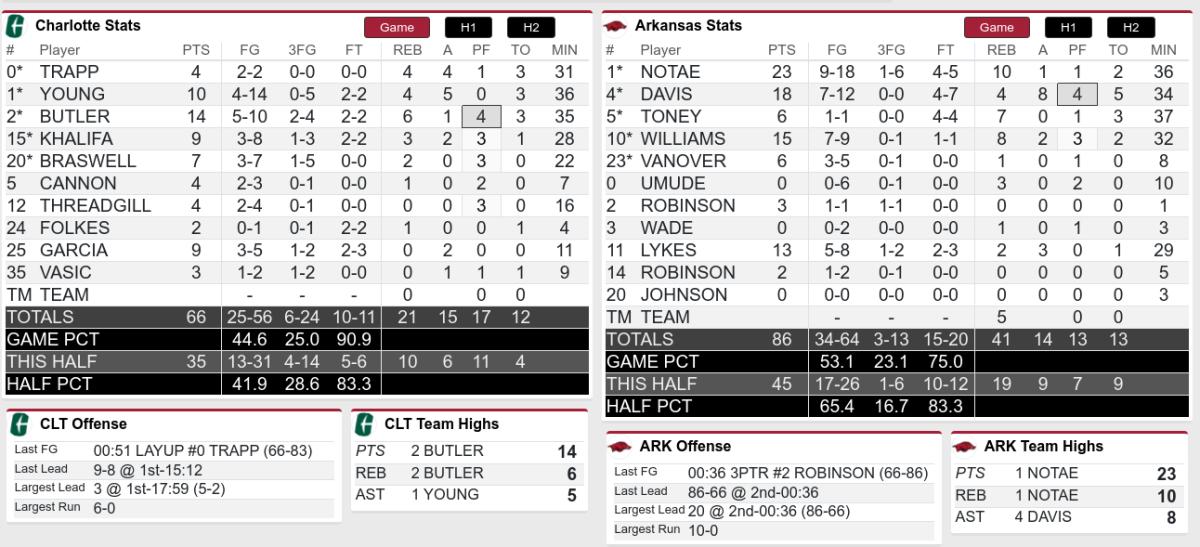1200x547 pixels.
Task: Select the NOTAE player row
Action: coord(897,72)
